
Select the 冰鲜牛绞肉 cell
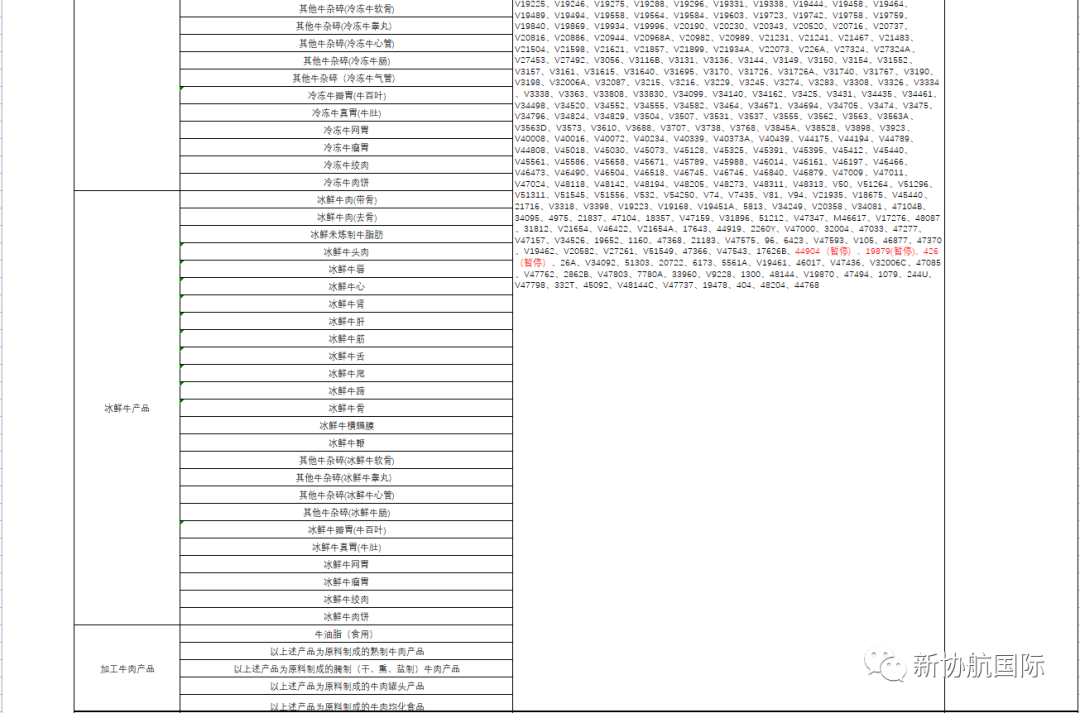(346, 599)
